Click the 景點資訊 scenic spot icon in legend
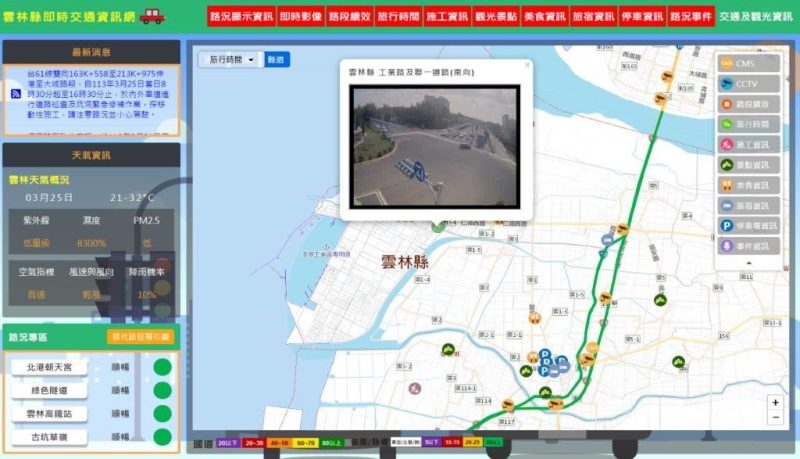 click(x=727, y=165)
